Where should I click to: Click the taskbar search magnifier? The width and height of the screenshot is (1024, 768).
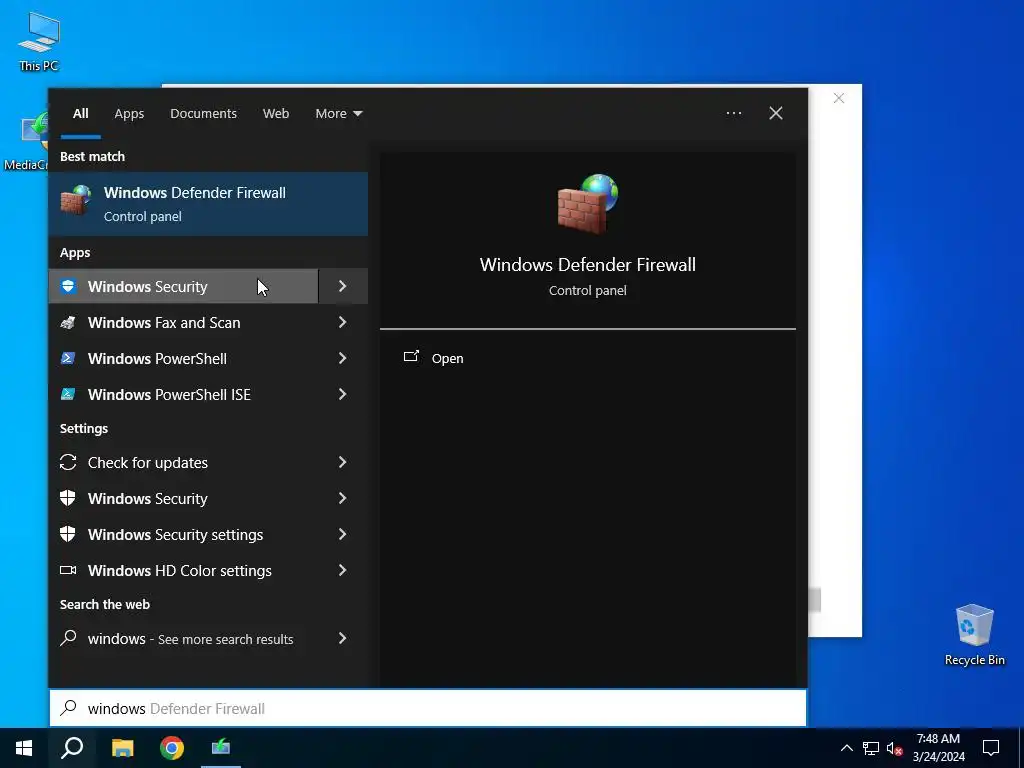pyautogui.click(x=72, y=748)
